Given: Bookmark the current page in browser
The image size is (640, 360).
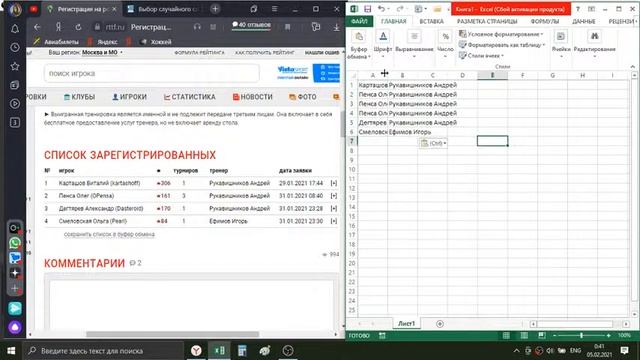Looking at the screenshot, I should [287, 27].
